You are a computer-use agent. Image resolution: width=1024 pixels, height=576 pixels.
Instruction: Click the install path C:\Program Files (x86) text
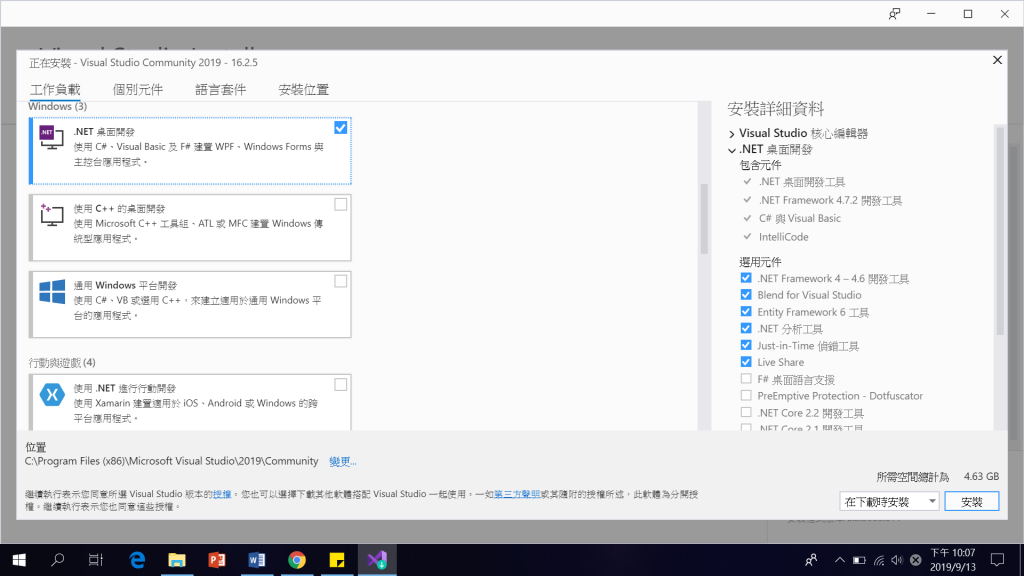(x=171, y=461)
